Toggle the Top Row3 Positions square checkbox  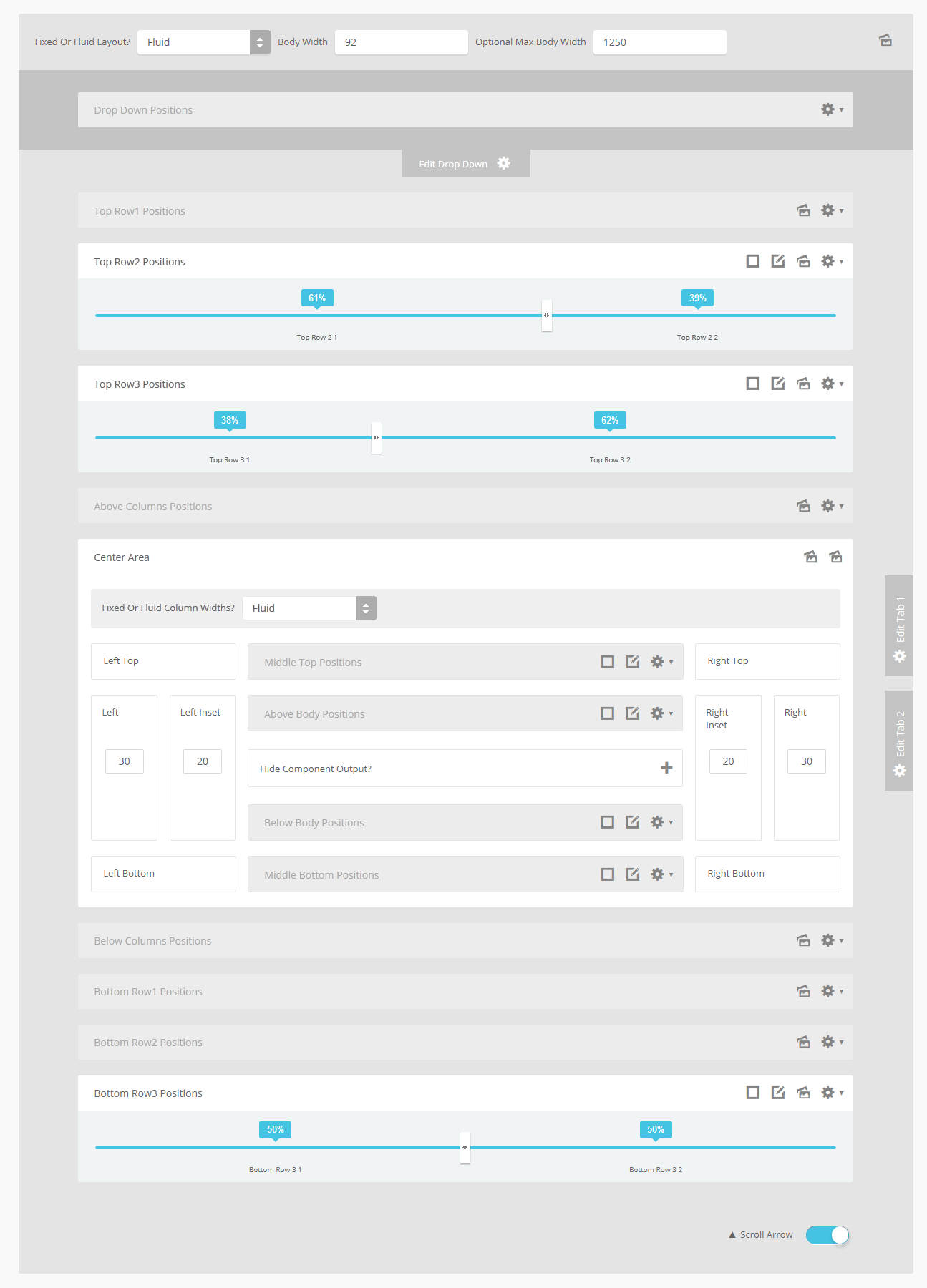(x=752, y=384)
